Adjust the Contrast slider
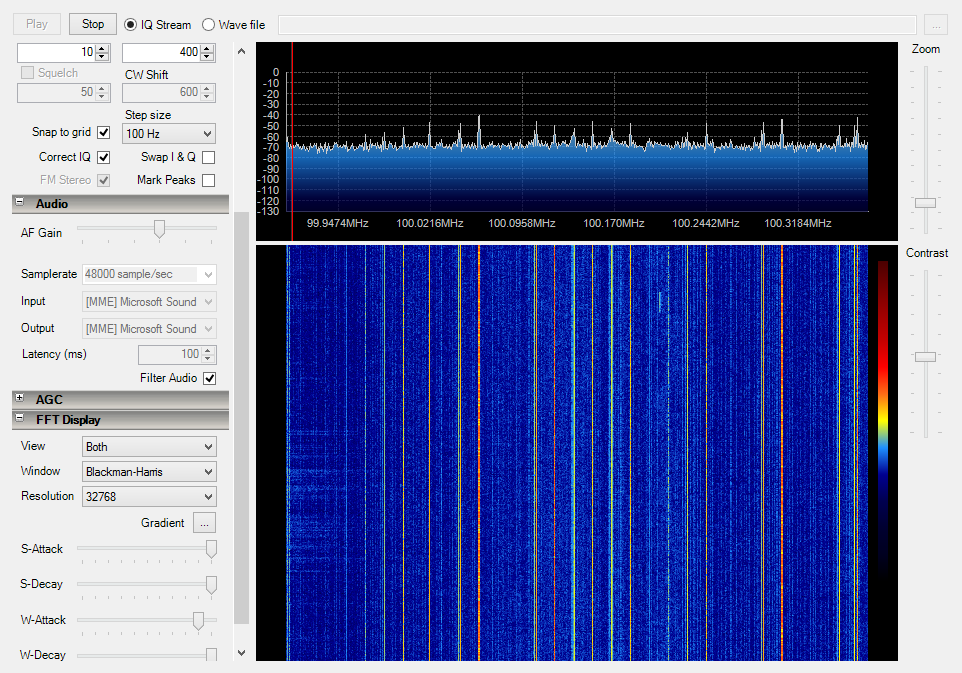 (x=925, y=357)
